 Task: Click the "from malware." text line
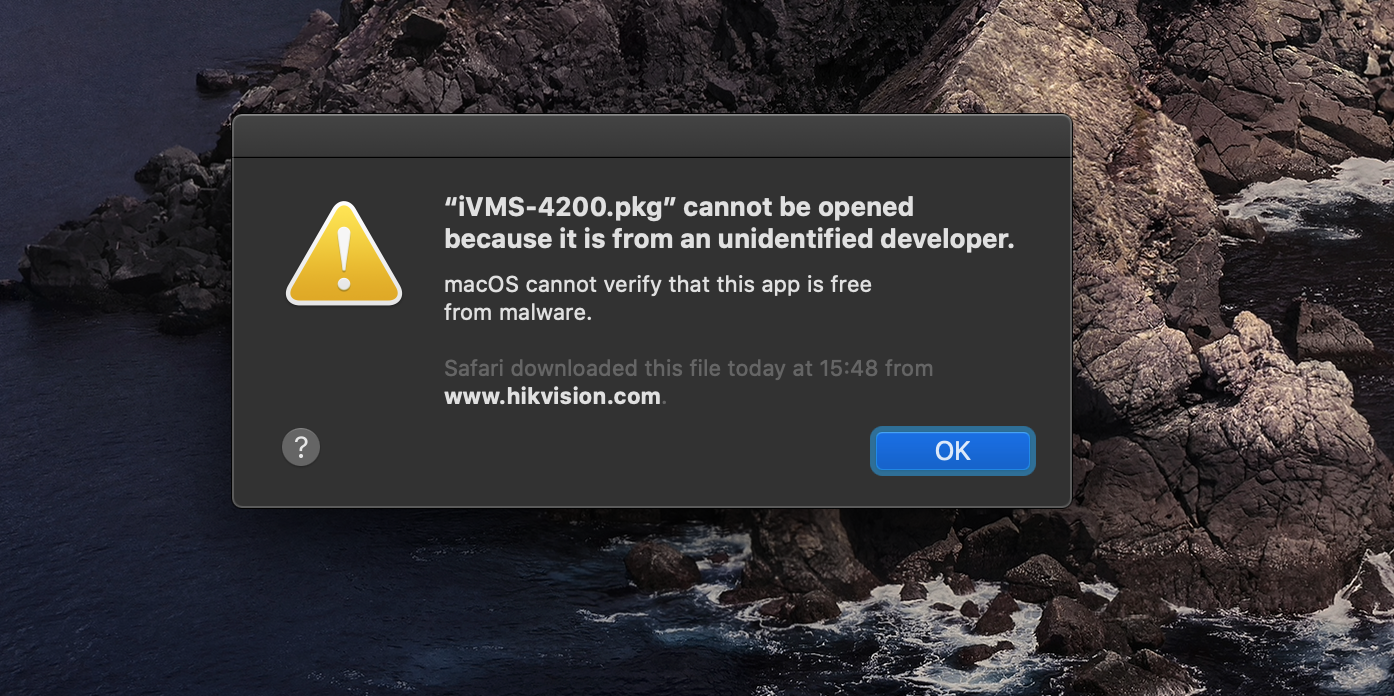pyautogui.click(x=518, y=312)
